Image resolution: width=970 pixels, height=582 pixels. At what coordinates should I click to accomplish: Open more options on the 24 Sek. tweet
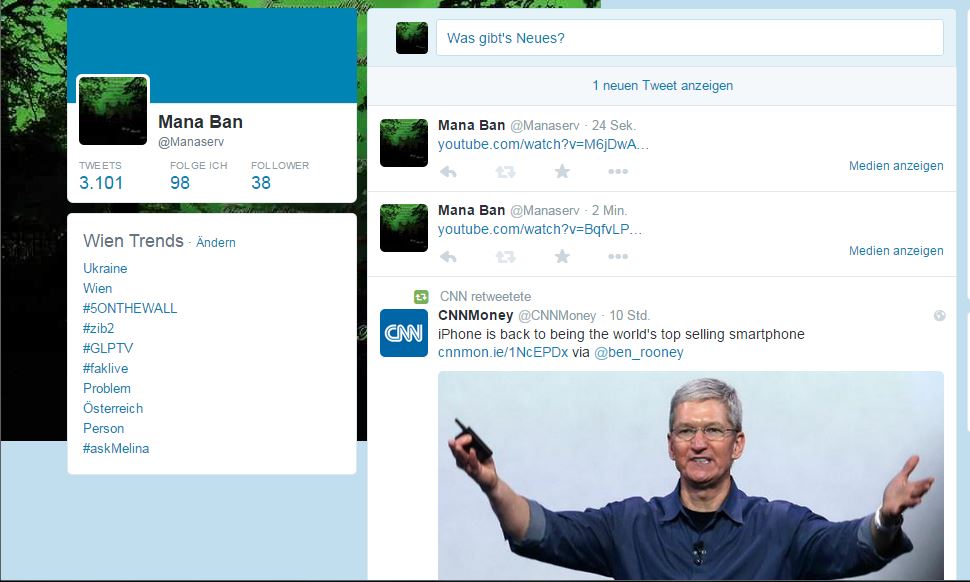coord(618,171)
